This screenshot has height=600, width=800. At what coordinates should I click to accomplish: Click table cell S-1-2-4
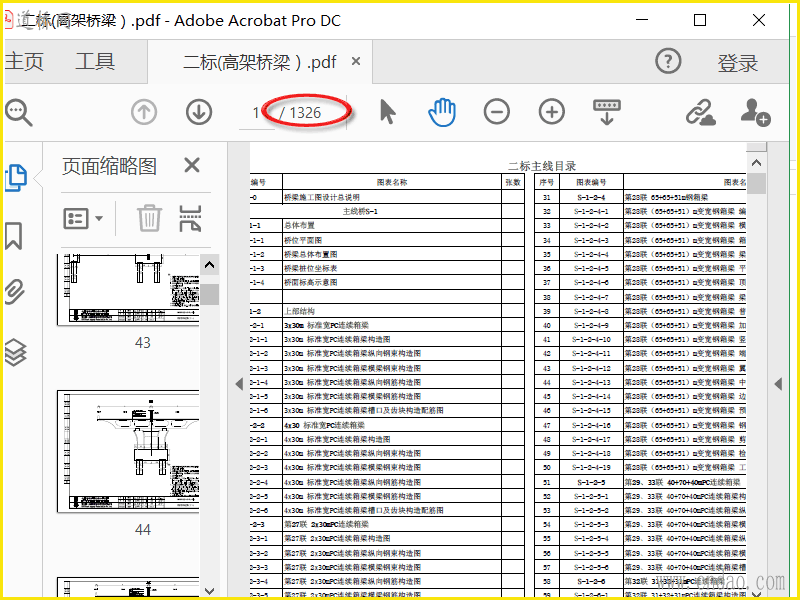click(591, 197)
